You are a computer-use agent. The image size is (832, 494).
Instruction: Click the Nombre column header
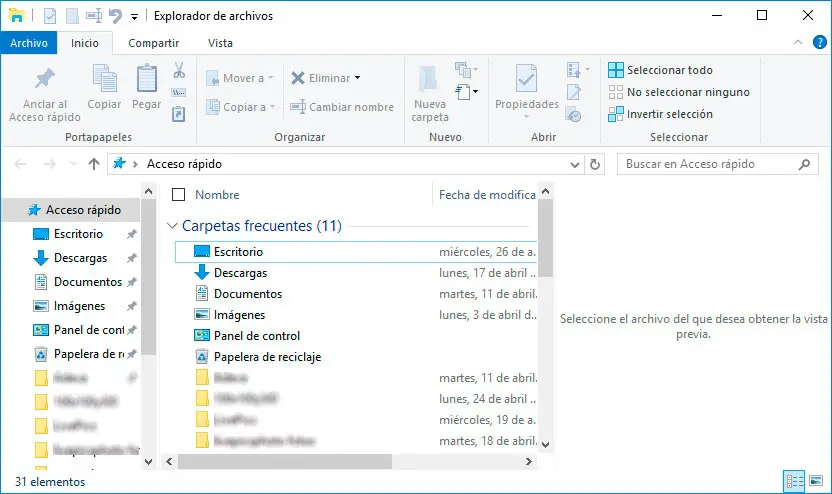(217, 195)
